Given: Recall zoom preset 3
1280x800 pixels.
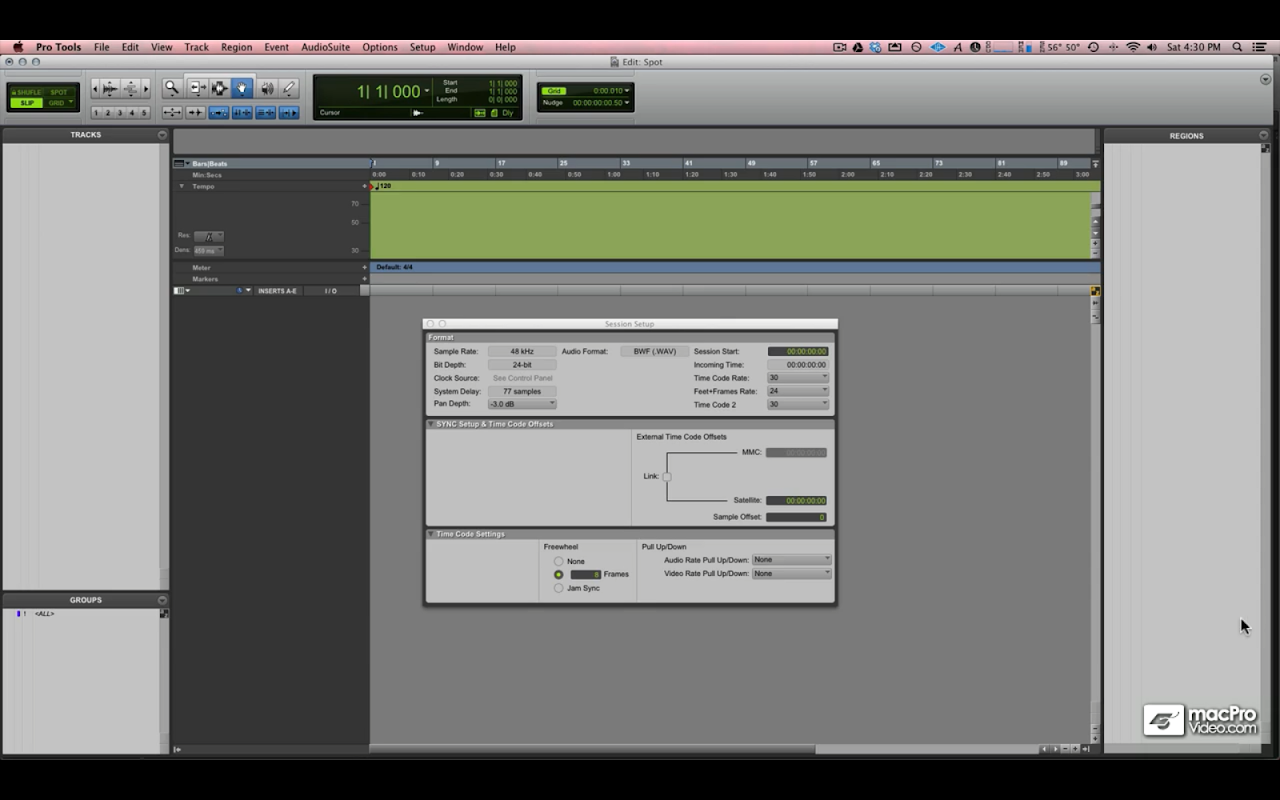Looking at the screenshot, I should coord(120,113).
